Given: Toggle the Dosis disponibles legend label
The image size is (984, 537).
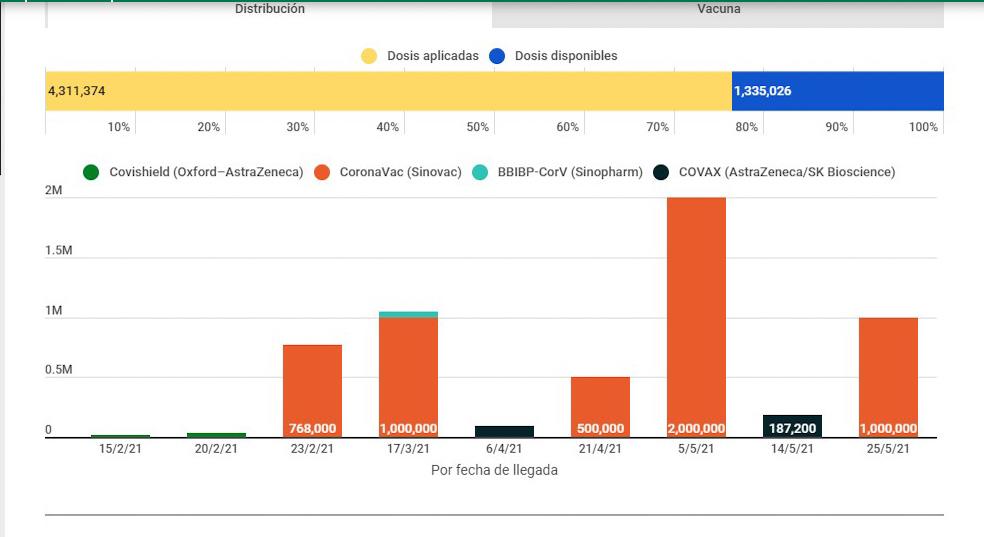Looking at the screenshot, I should click(x=565, y=56).
